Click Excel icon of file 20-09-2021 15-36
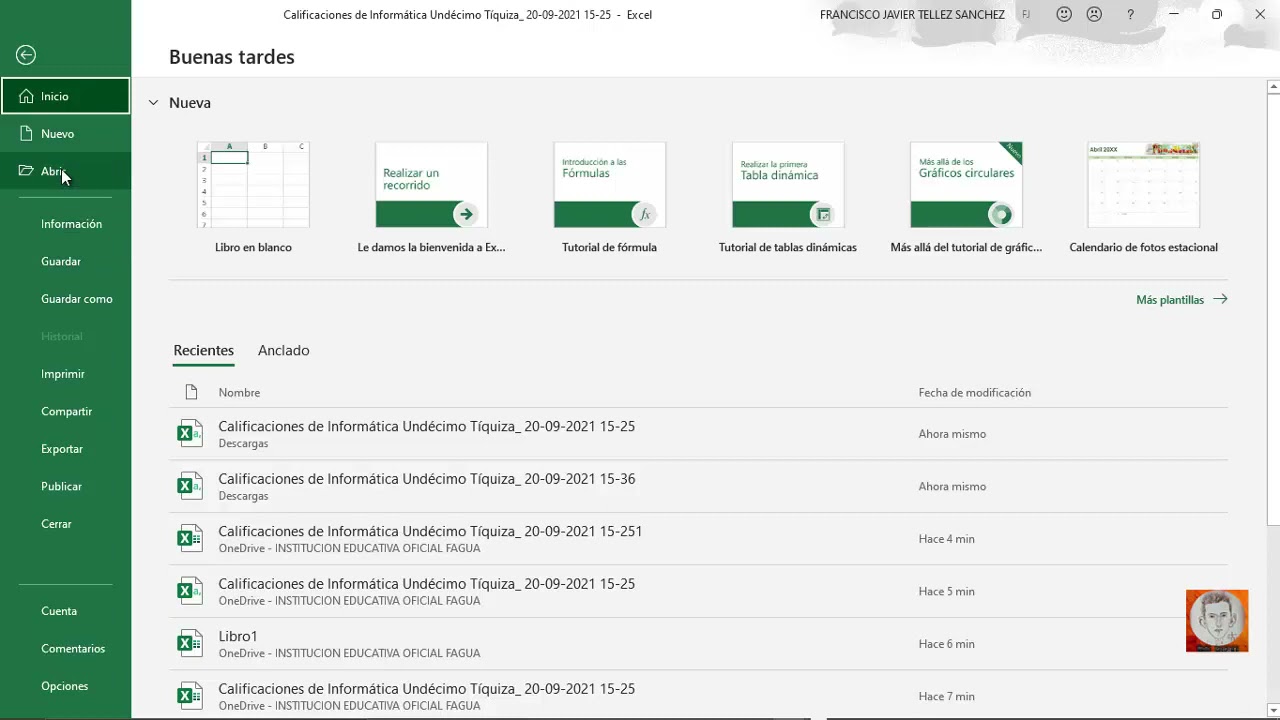Image resolution: width=1280 pixels, height=720 pixels. tap(189, 486)
